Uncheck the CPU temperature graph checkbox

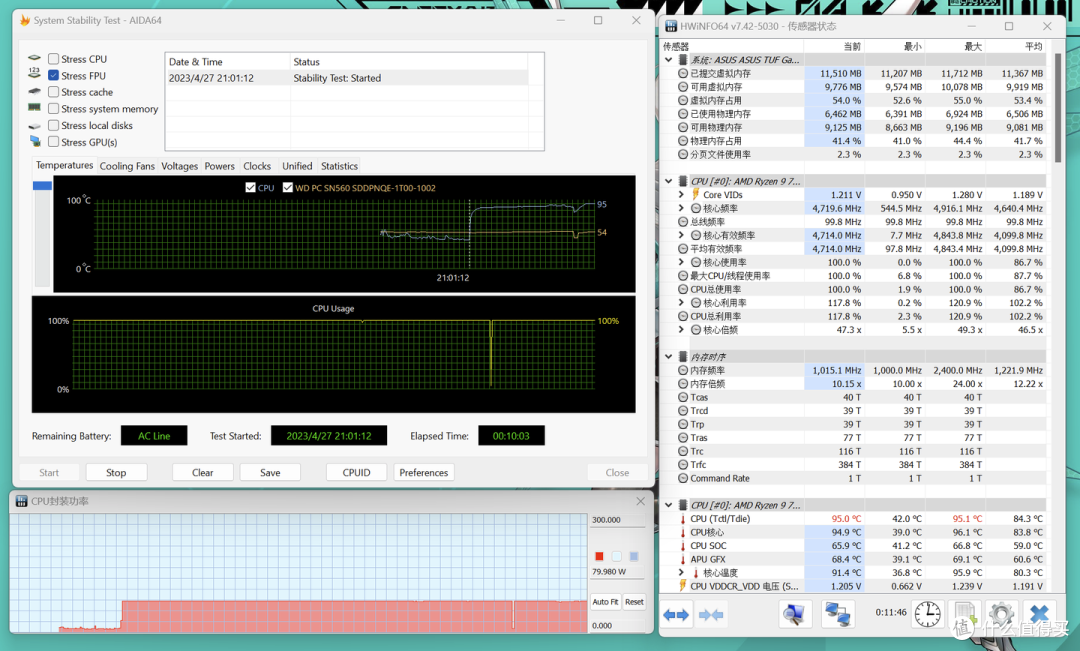point(251,187)
